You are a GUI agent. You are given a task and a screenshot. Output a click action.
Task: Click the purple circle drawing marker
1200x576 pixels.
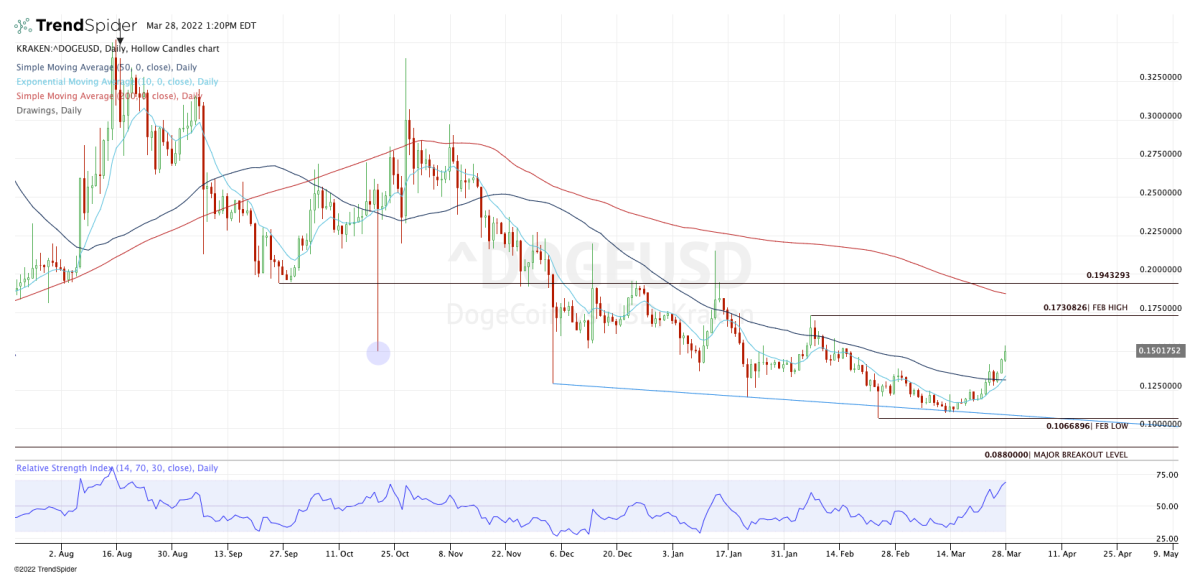click(x=378, y=352)
